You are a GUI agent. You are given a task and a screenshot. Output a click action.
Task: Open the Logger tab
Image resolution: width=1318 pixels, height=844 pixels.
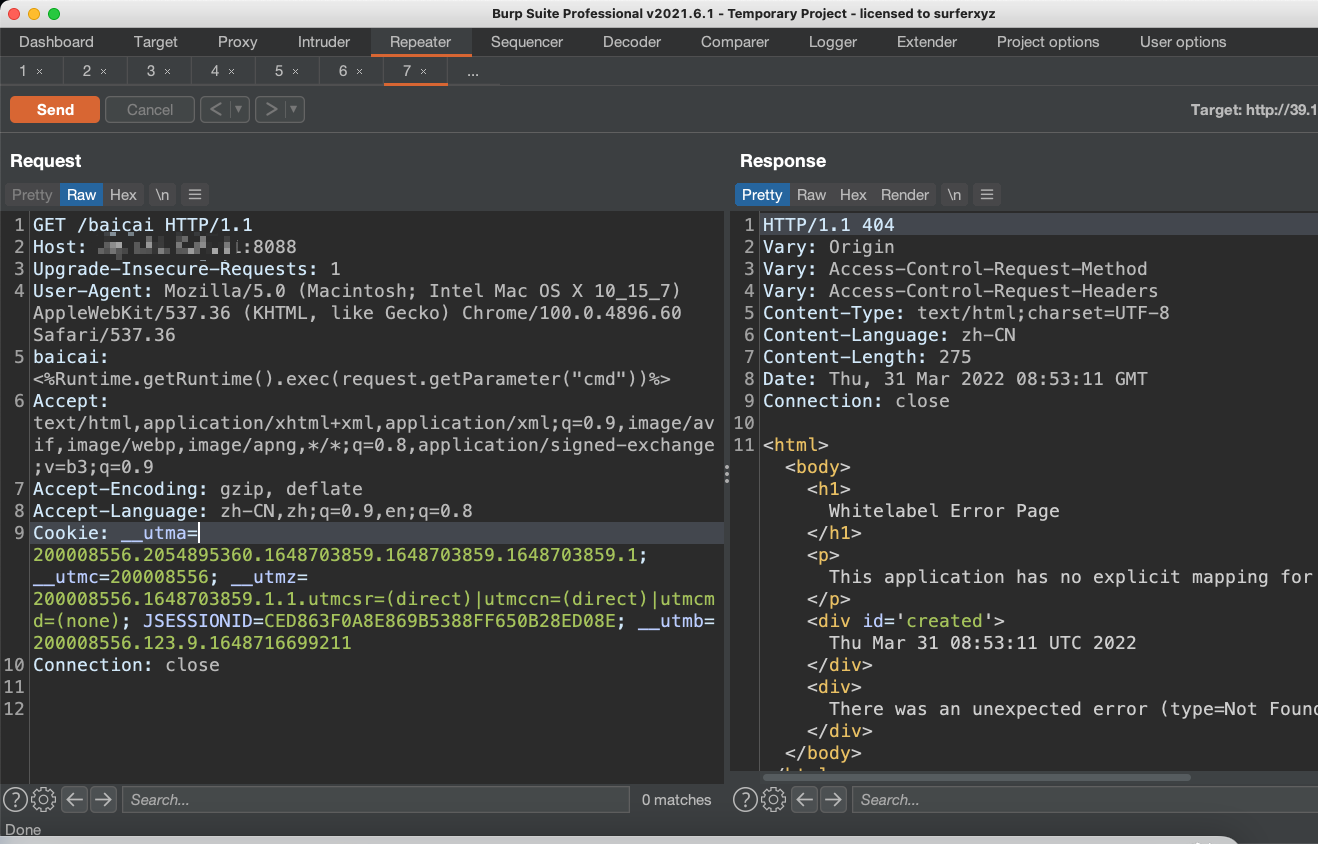pyautogui.click(x=833, y=42)
